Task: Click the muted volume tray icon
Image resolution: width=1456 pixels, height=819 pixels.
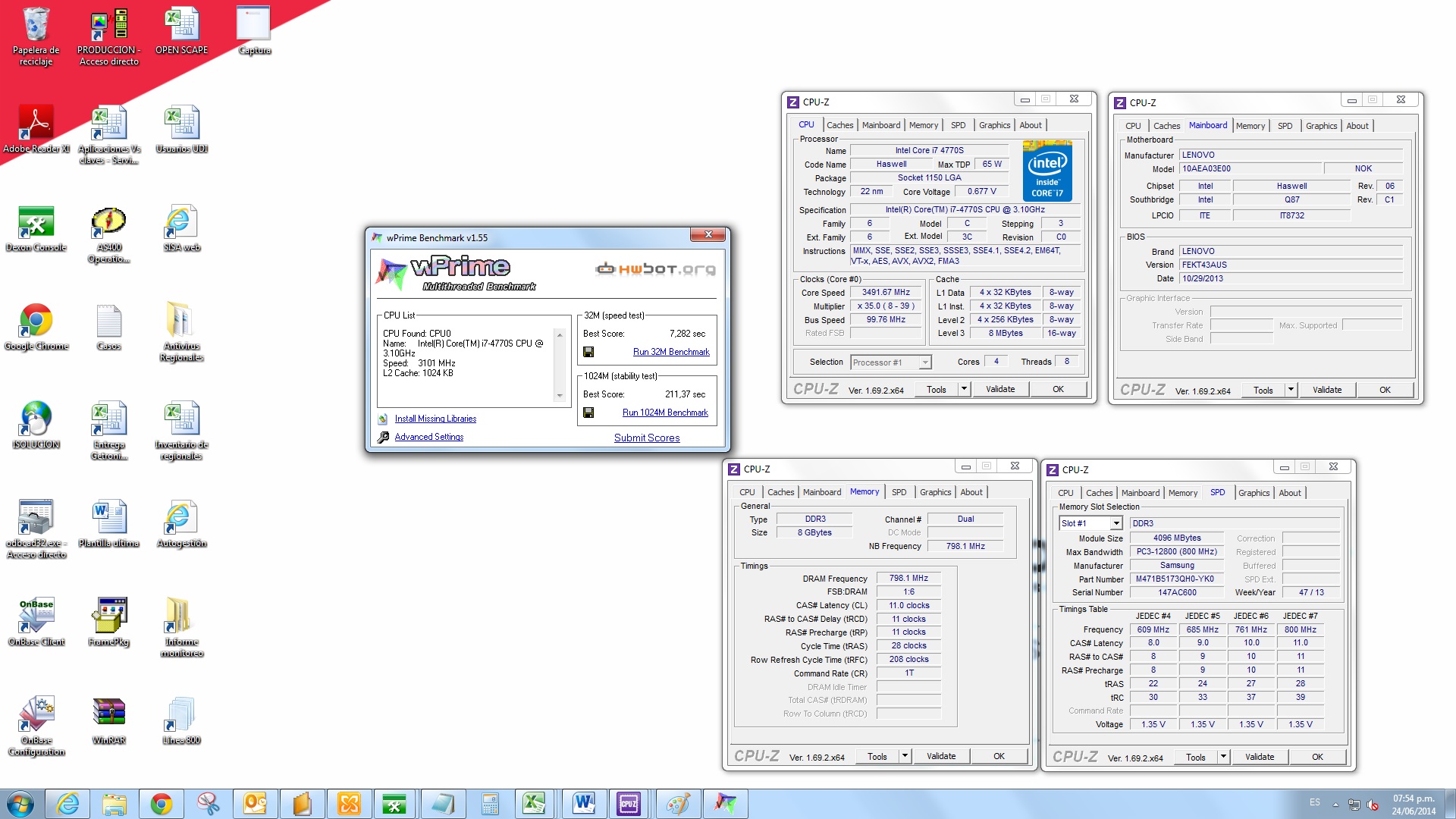Action: (x=1373, y=804)
